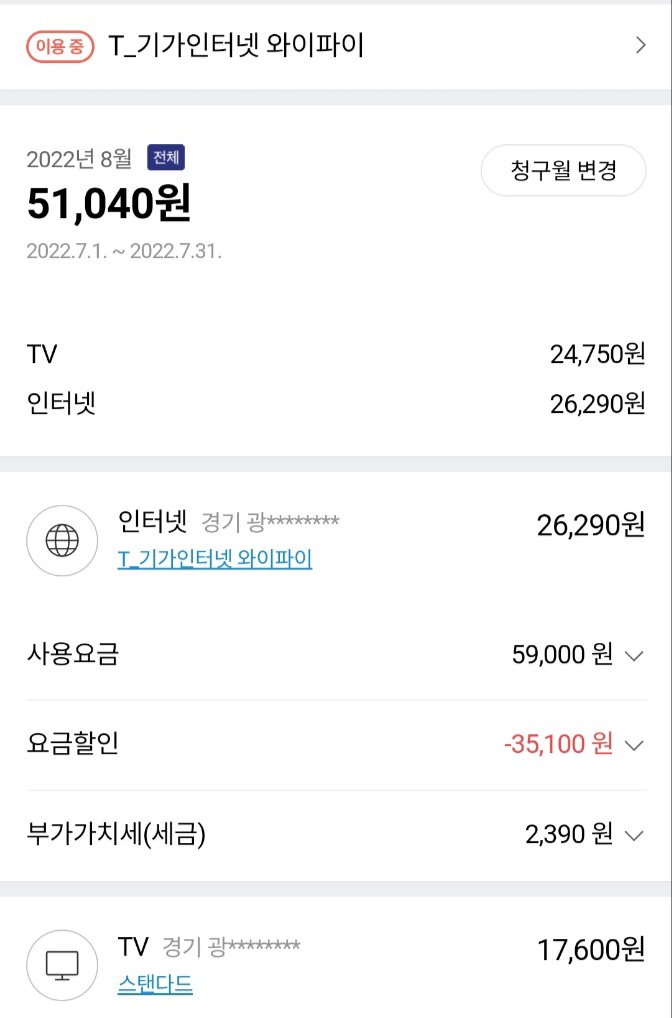The image size is (672, 1018).
Task: Tap the T_기가인터넷 와이파이 header title
Action: tap(235, 45)
